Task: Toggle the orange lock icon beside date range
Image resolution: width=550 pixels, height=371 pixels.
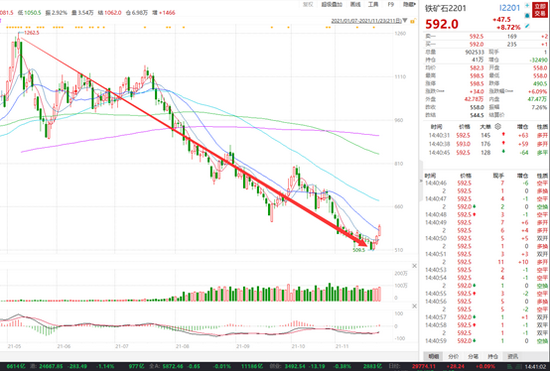Action: (413, 21)
